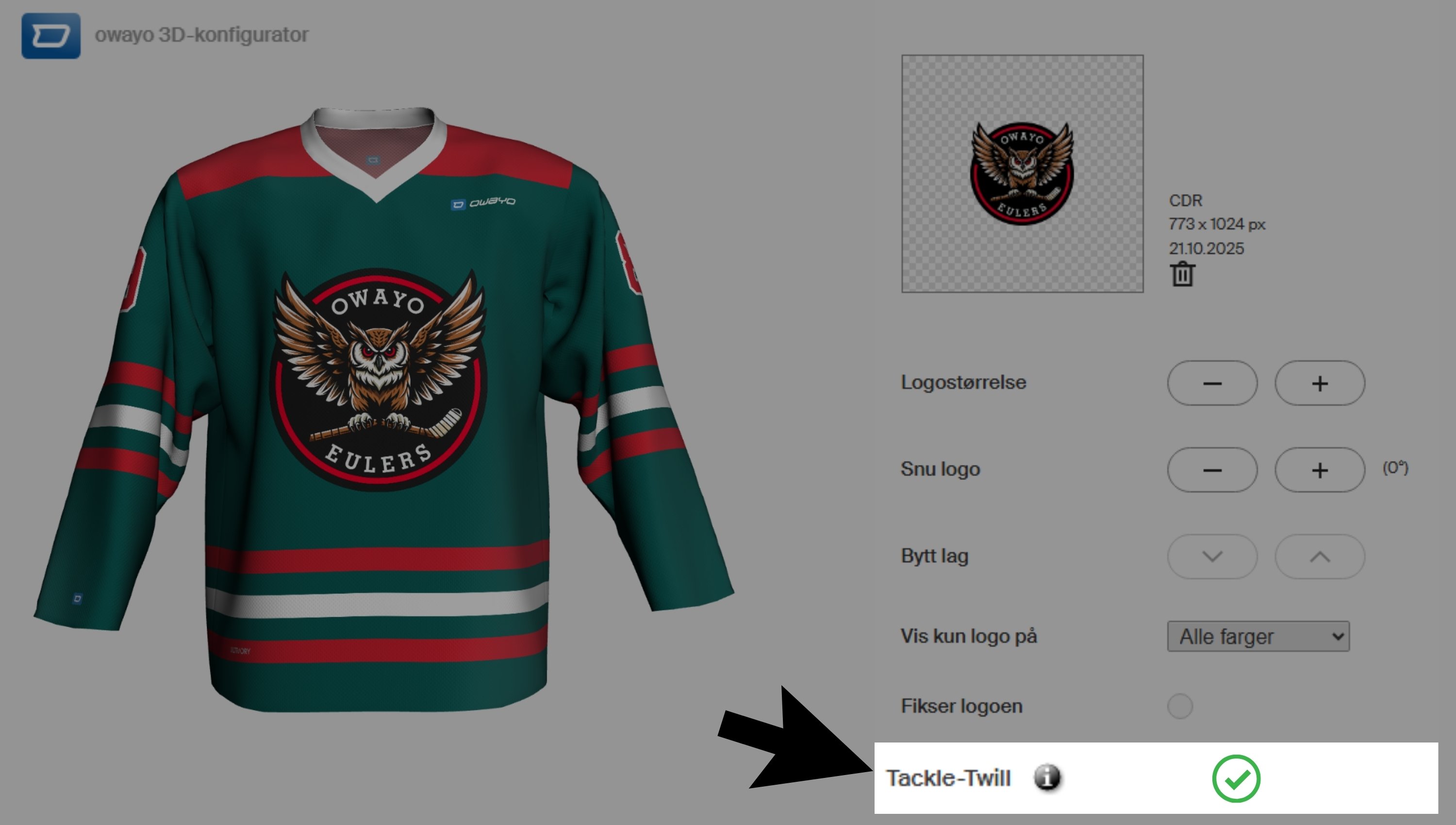
Task: Toggle the Tackle-Twill green checkmark
Action: tap(1236, 778)
